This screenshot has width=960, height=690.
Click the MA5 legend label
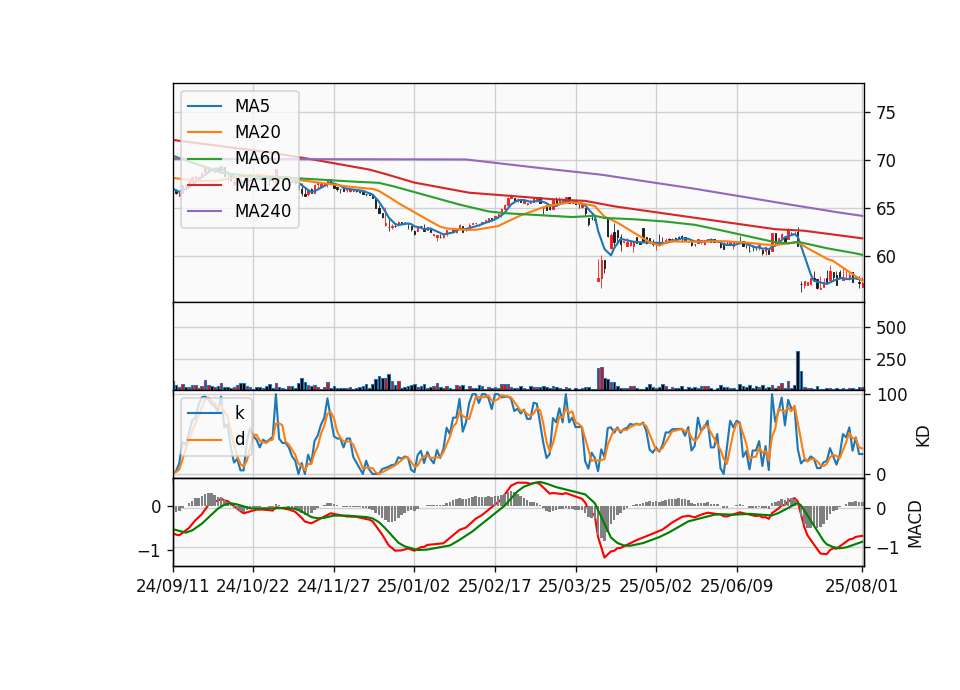252,106
